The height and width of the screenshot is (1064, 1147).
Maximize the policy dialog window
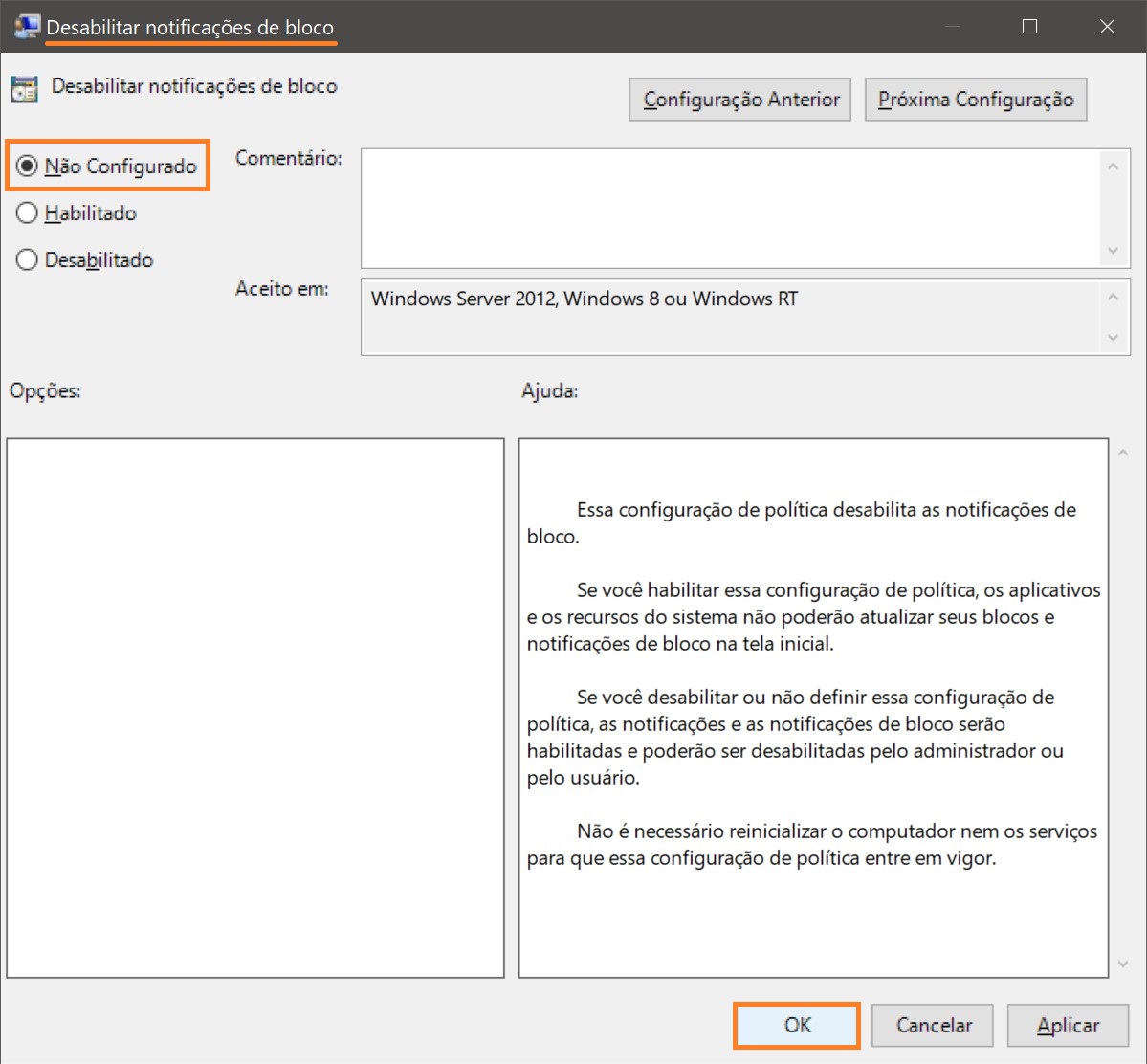coord(1029,27)
